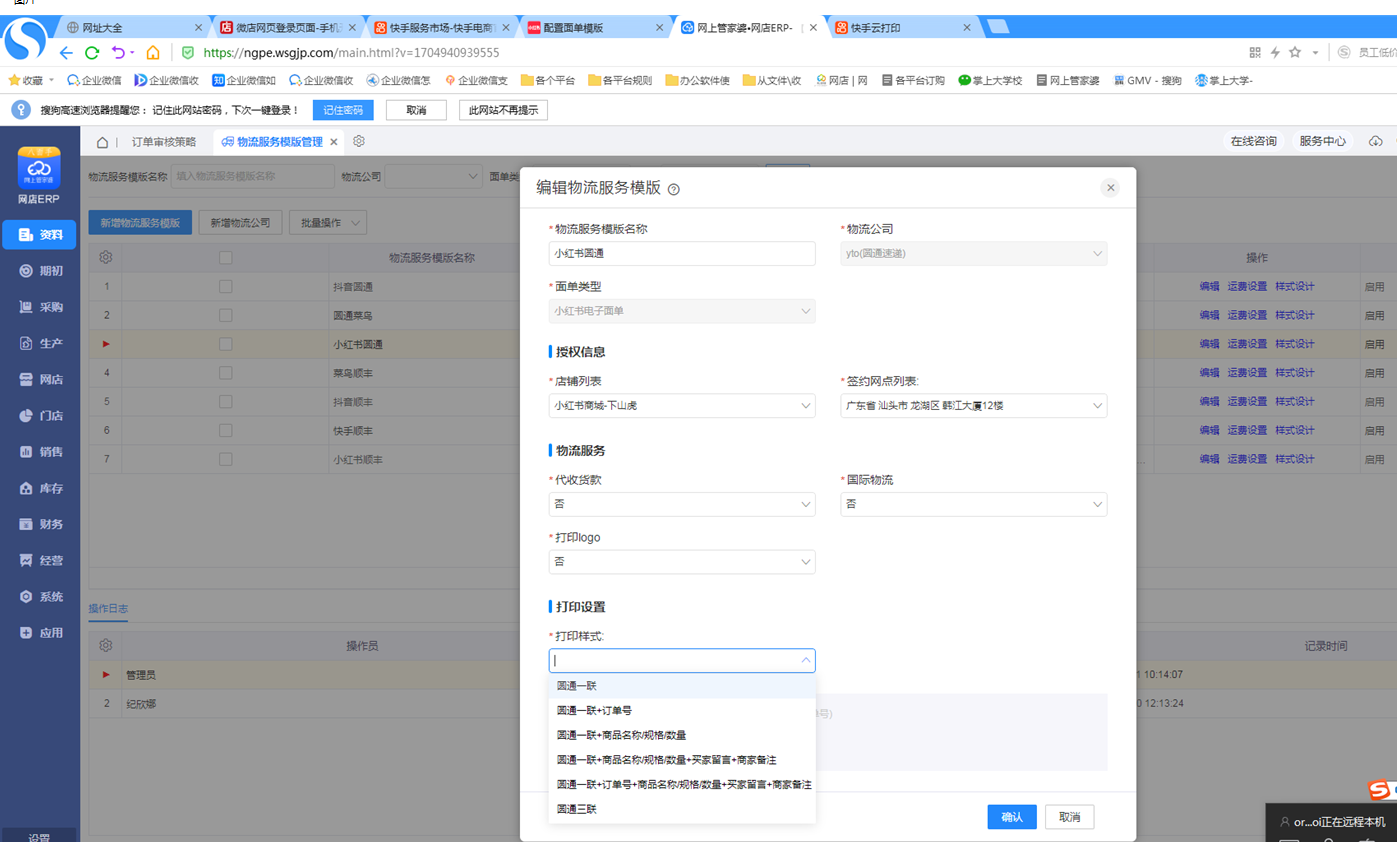Open a new browser tab
Screen dimensions: 1397x842
point(998,26)
